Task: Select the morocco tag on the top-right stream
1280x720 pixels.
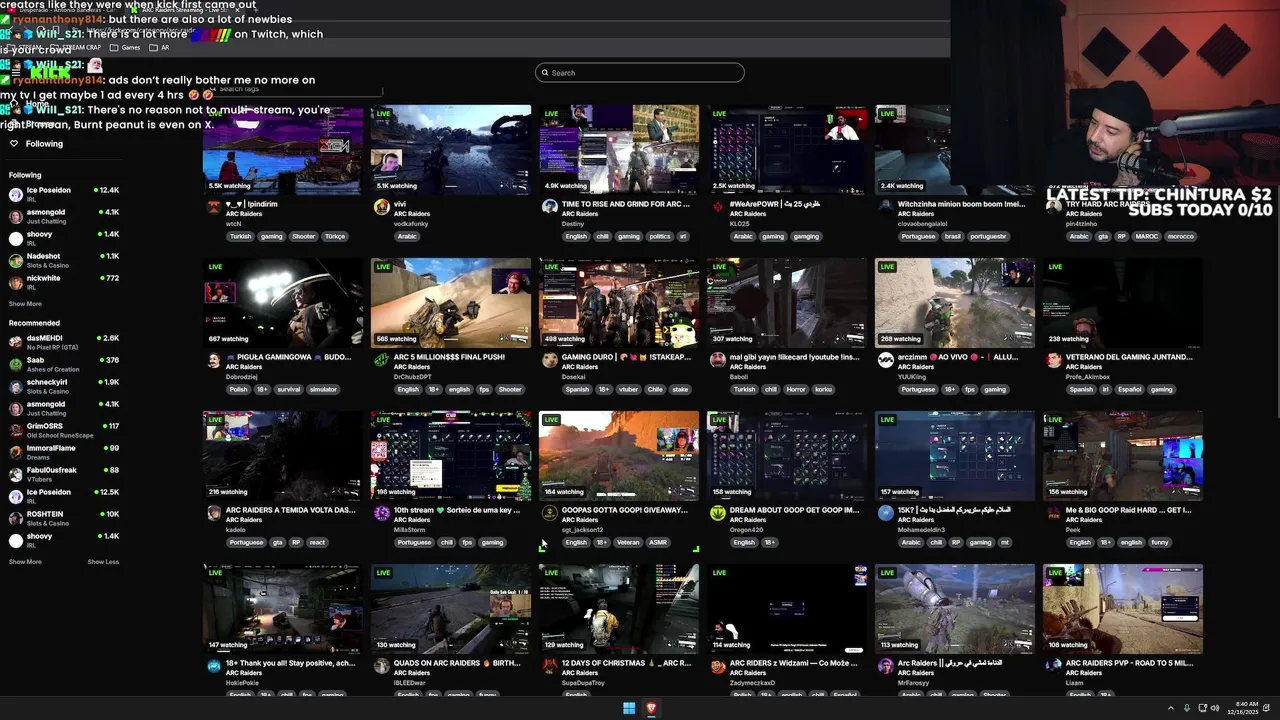Action: point(1180,237)
